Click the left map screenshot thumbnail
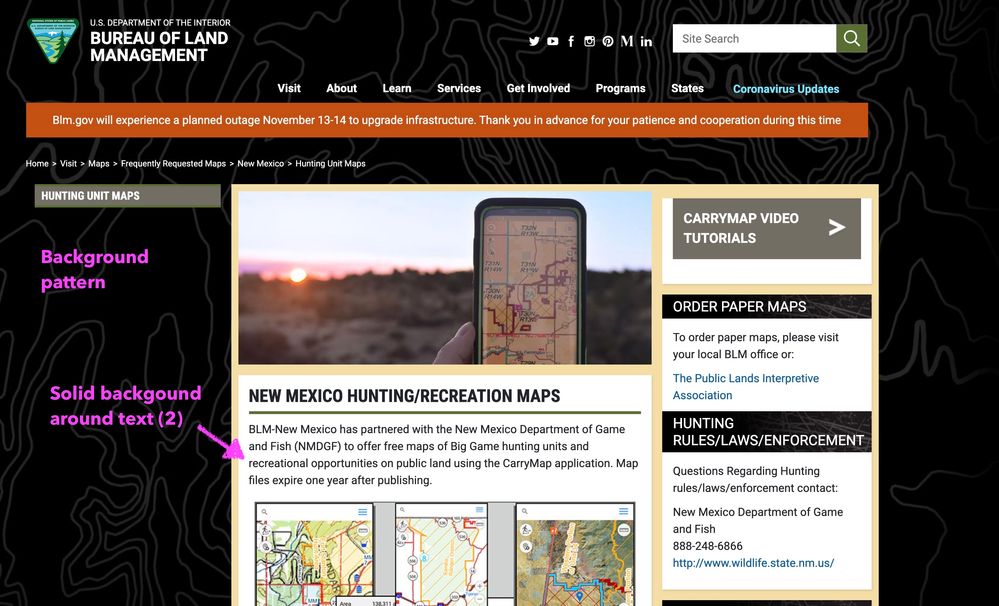This screenshot has width=999, height=606. tap(314, 554)
